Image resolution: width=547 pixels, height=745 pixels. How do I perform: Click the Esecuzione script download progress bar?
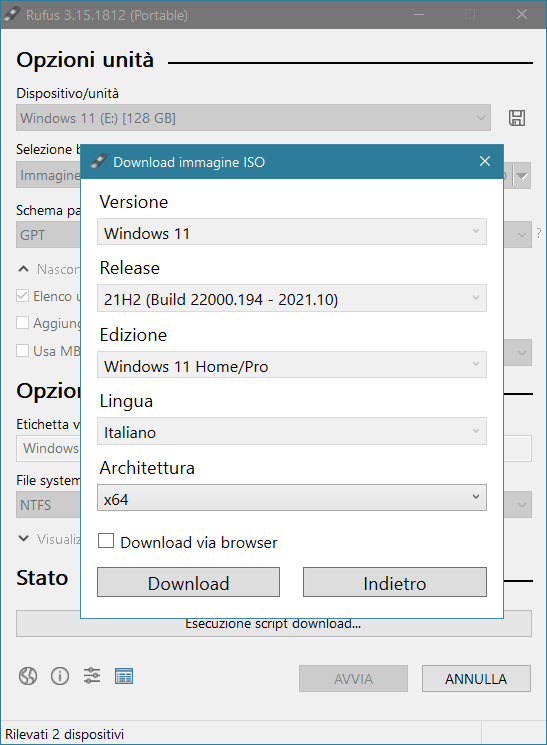tap(274, 623)
